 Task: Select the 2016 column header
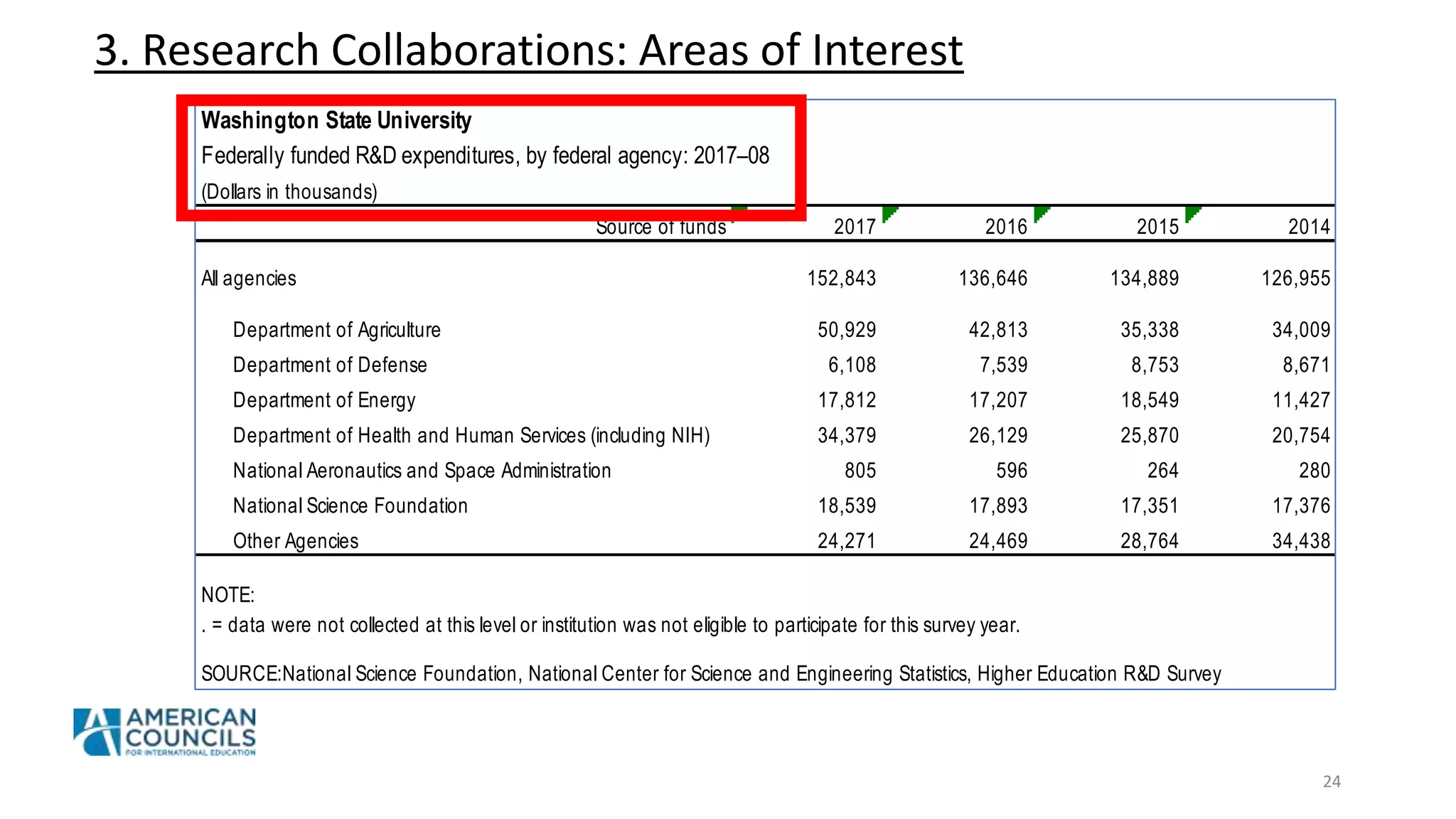coord(1006,227)
